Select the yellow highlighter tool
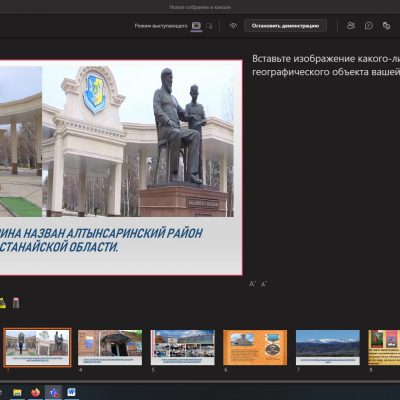The height and width of the screenshot is (400, 400). click(x=2, y=303)
